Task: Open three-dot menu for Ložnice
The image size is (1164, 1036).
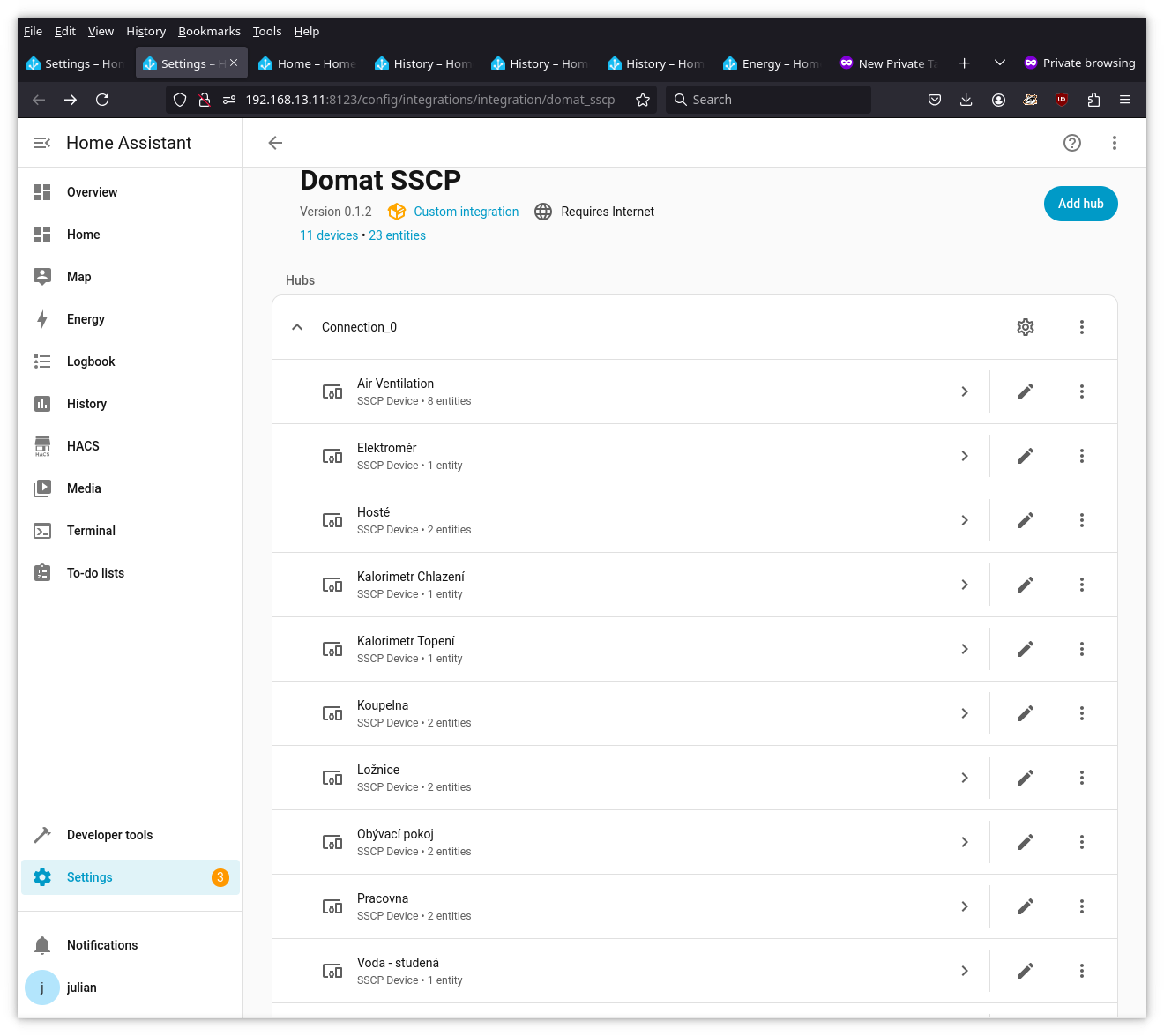Action: tap(1082, 778)
